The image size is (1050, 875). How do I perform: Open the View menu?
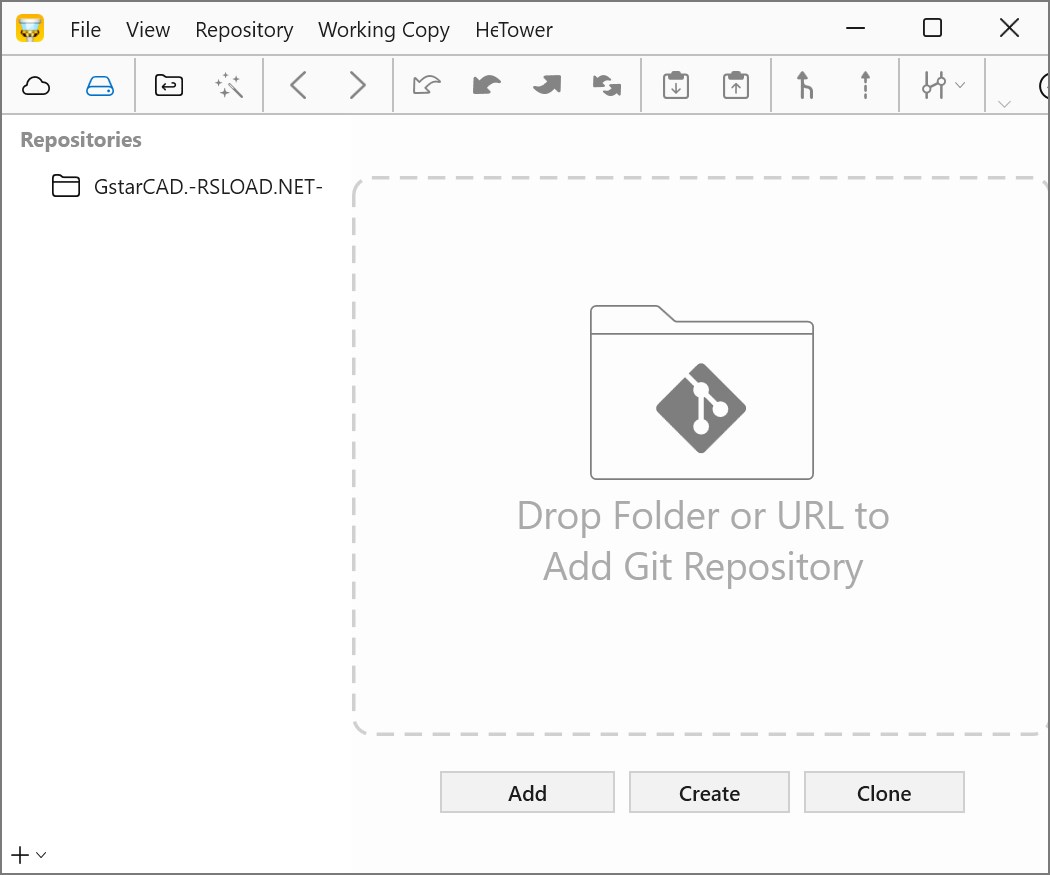(x=148, y=29)
